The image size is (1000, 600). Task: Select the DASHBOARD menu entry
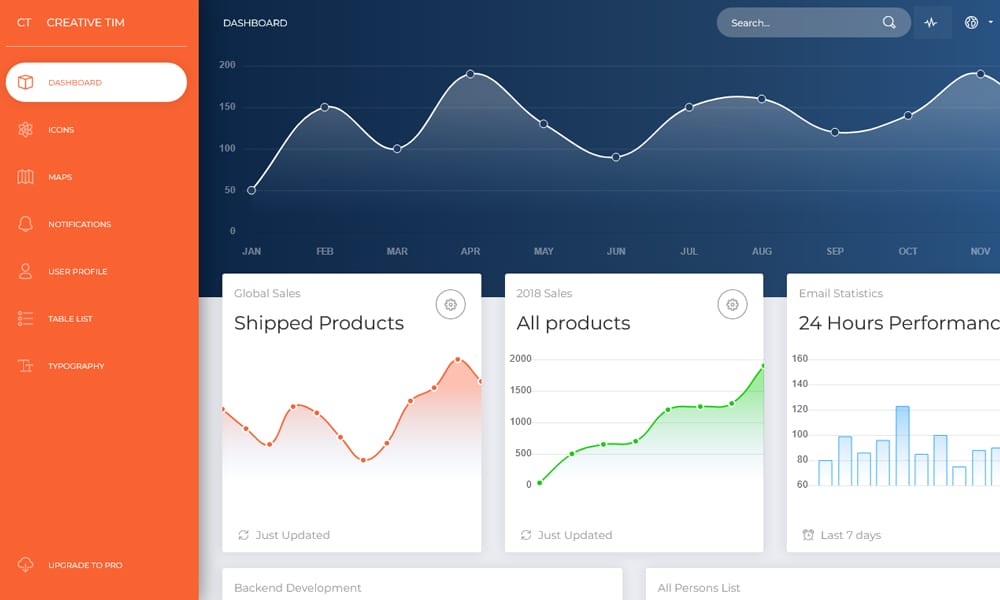(x=96, y=82)
